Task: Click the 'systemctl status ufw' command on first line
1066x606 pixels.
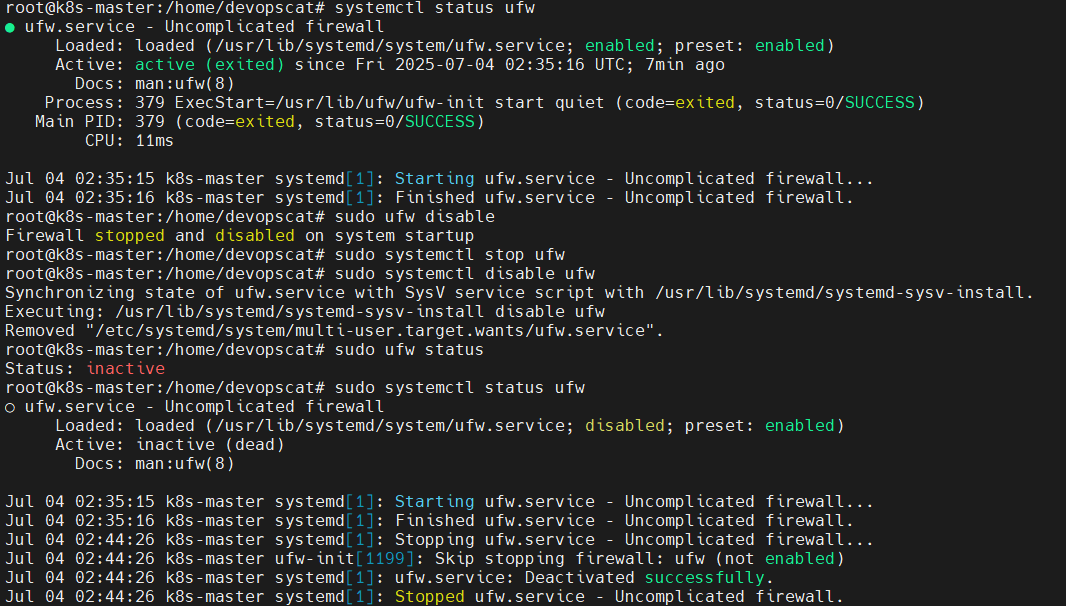Action: pyautogui.click(x=434, y=8)
